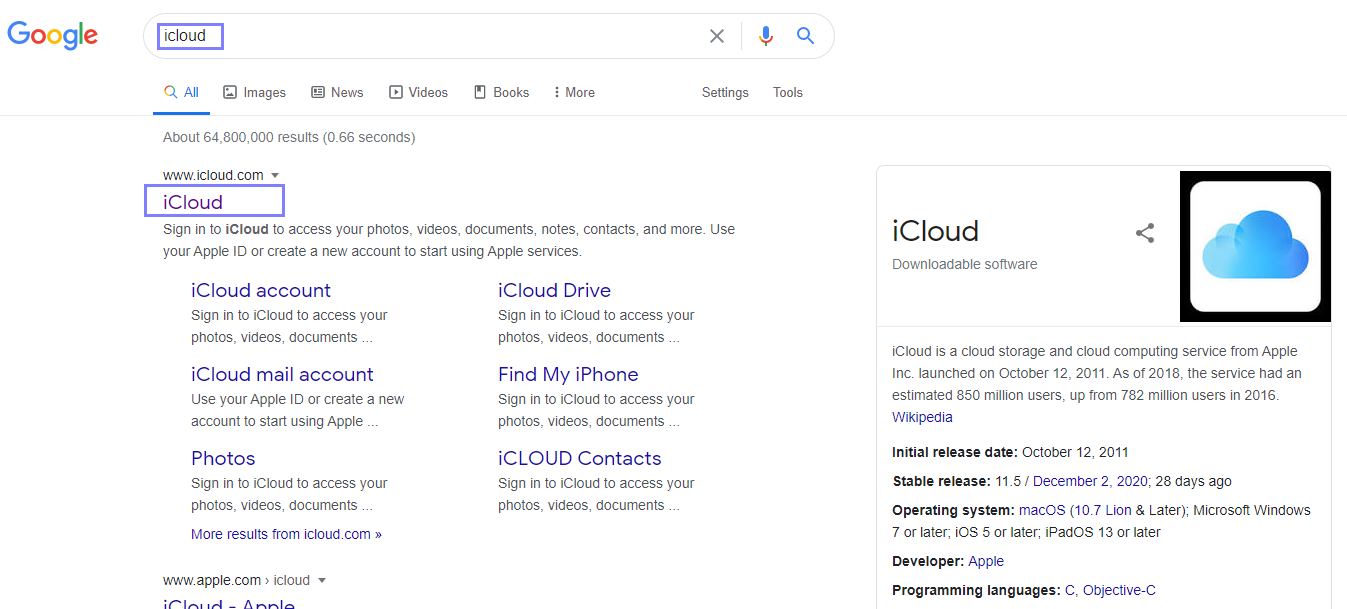Click the December 2, 2020 release link
The image size is (1347, 609).
click(x=1091, y=481)
